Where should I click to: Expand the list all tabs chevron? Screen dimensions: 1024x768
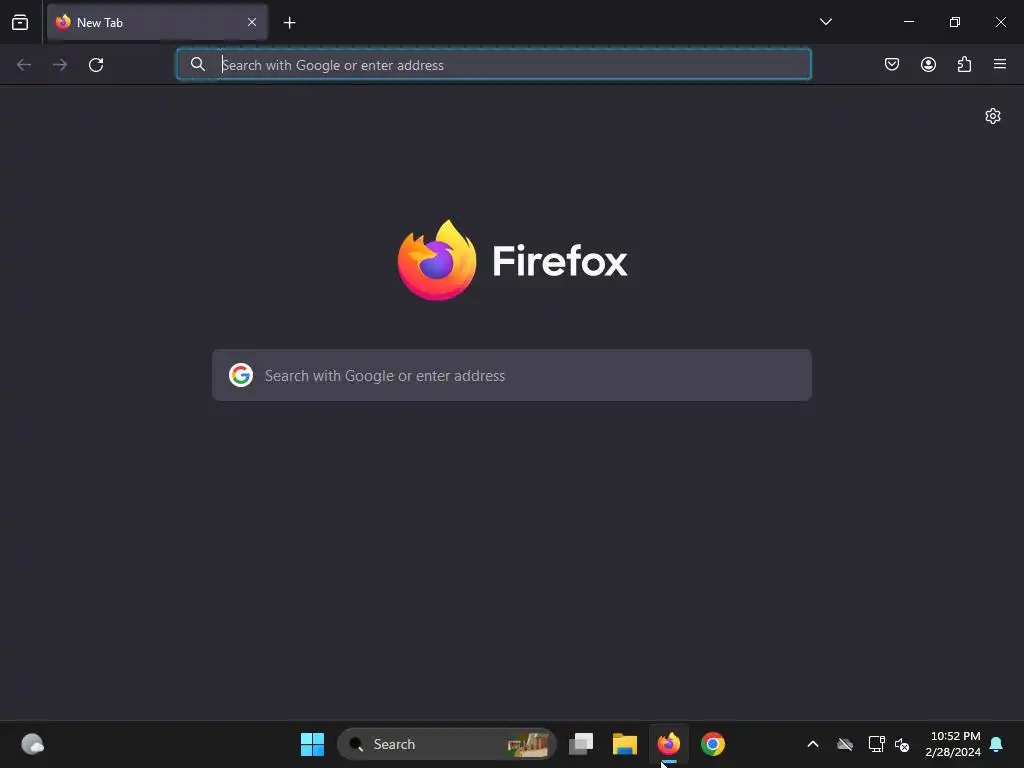[x=825, y=22]
